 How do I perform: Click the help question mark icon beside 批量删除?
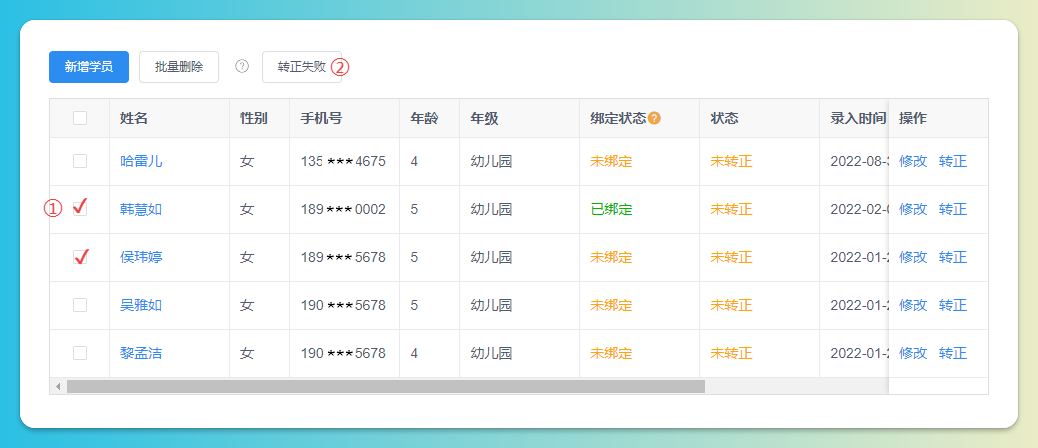pyautogui.click(x=242, y=66)
